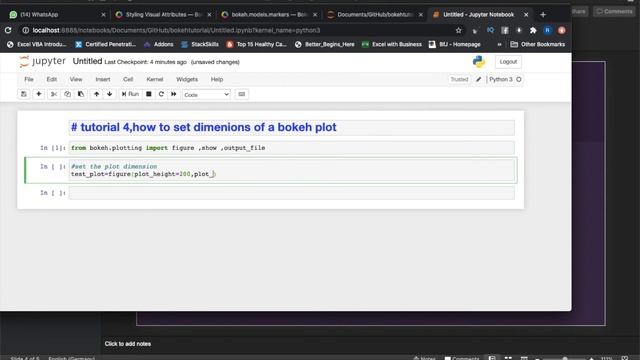Image resolution: width=640 pixels, height=360 pixels.
Task: Close the Untitled - Jupyter Notebook tab
Action: [x=526, y=15]
